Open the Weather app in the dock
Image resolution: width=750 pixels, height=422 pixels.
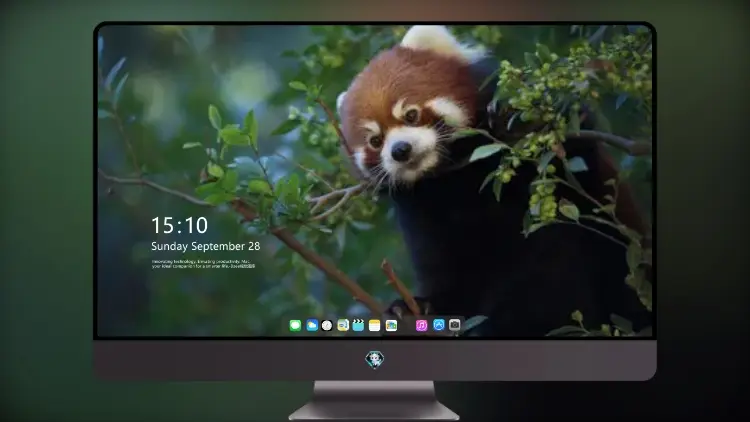[x=312, y=325]
